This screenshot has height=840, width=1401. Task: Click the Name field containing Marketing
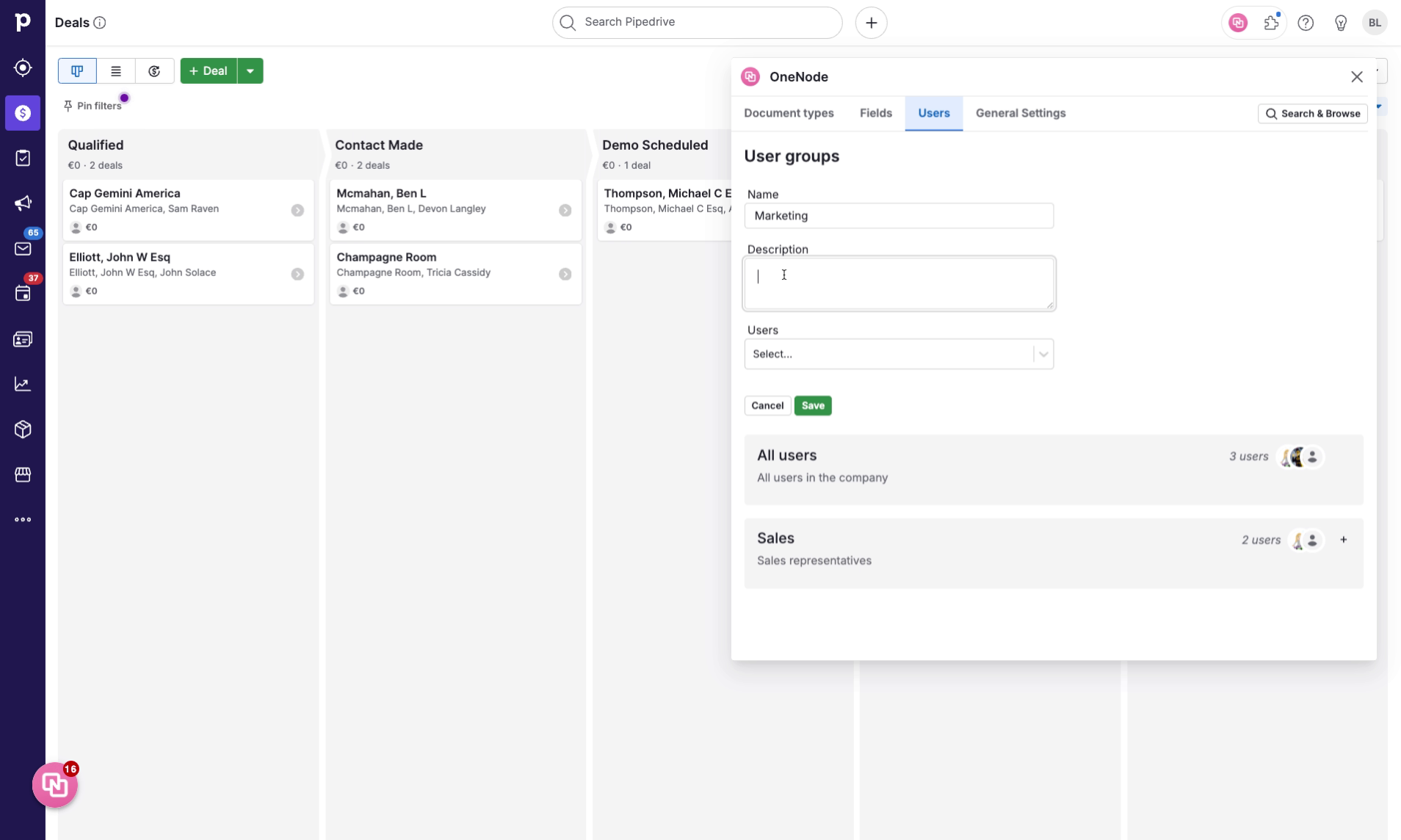[x=899, y=216]
